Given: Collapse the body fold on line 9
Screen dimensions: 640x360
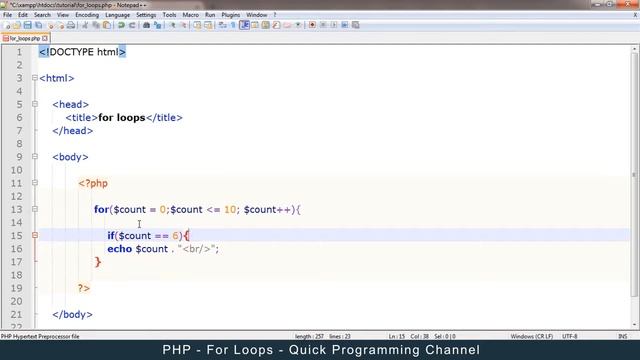Looking at the screenshot, I should 35,157.
